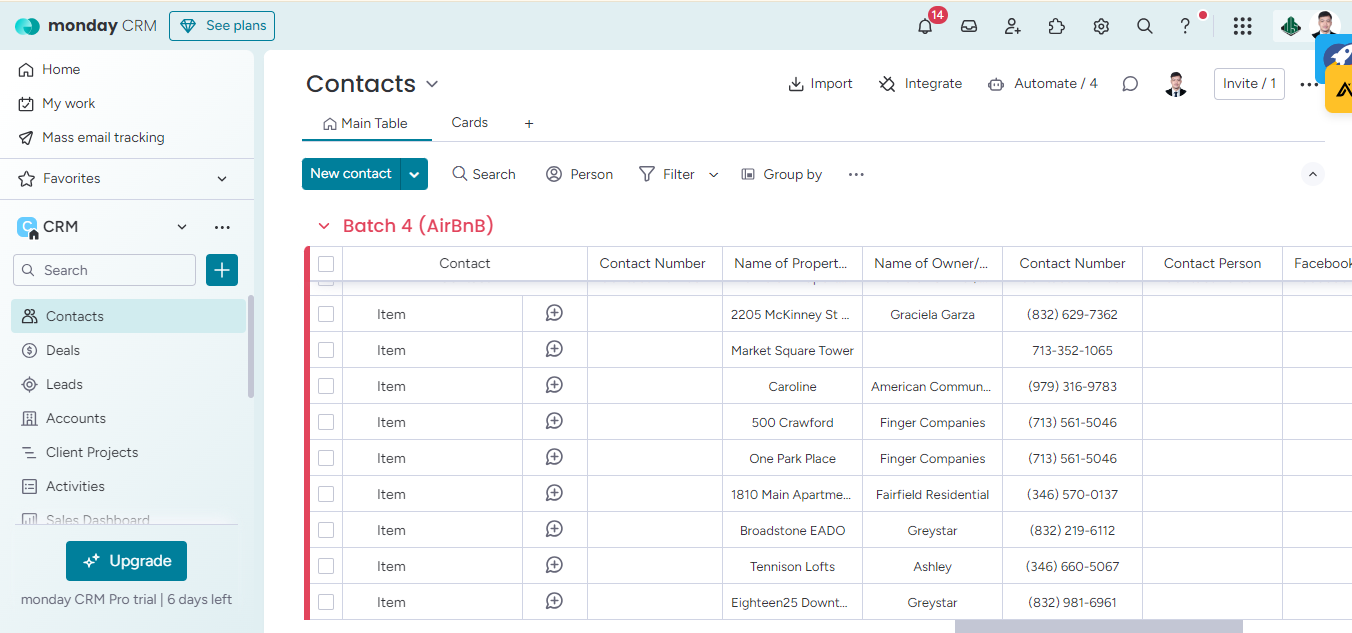Add update for Market Square Tower row
This screenshot has height=633, width=1352.
click(x=554, y=349)
